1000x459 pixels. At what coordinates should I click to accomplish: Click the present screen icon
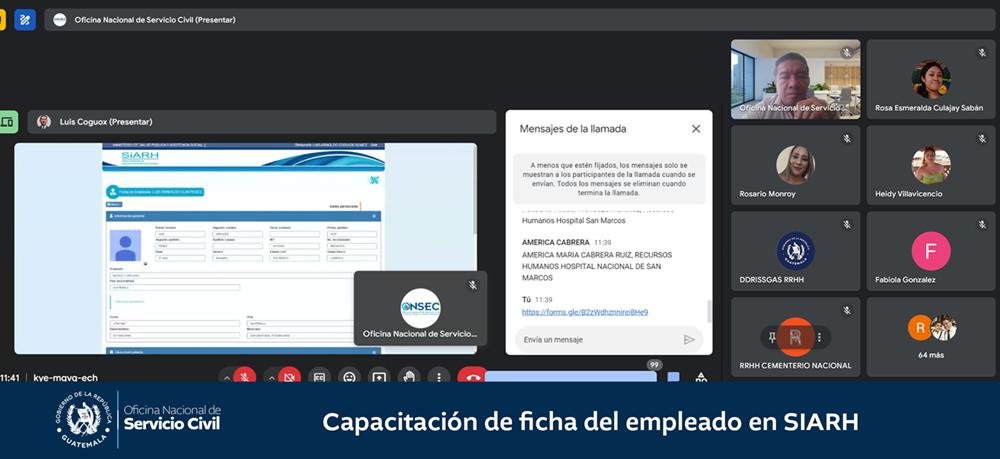click(x=379, y=377)
